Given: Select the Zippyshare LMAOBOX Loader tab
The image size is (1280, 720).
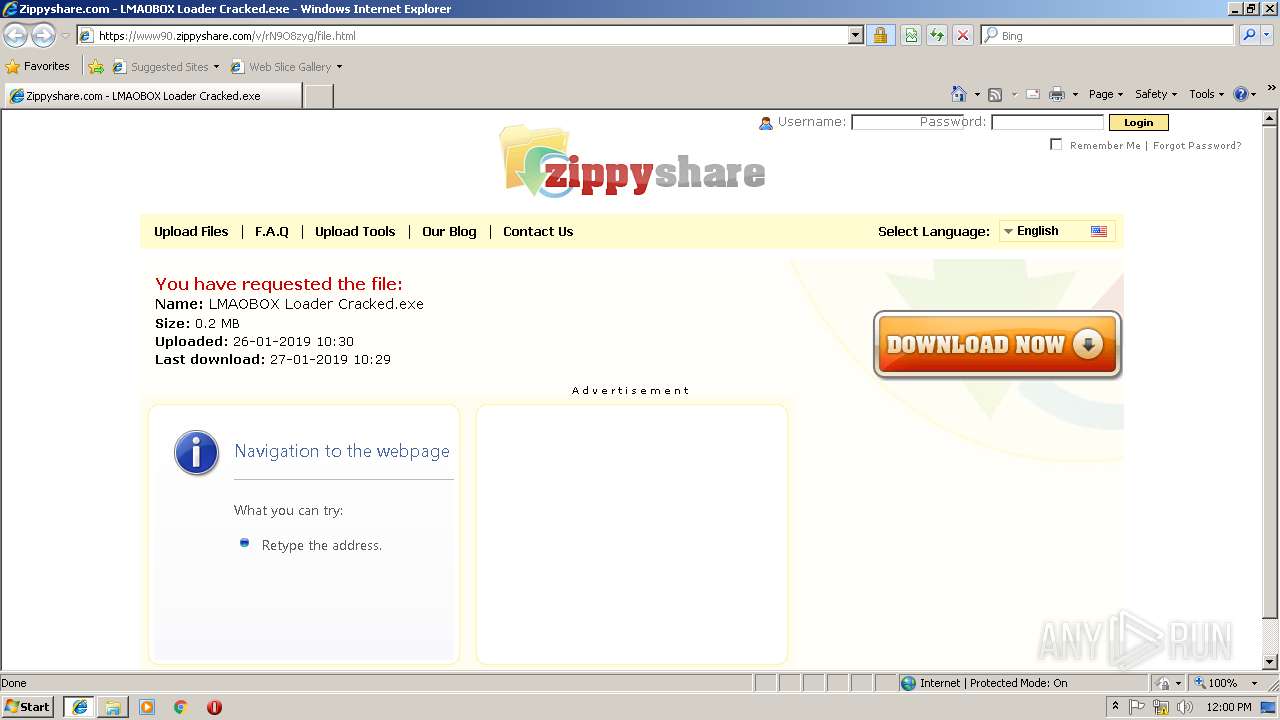Looking at the screenshot, I should pos(152,96).
